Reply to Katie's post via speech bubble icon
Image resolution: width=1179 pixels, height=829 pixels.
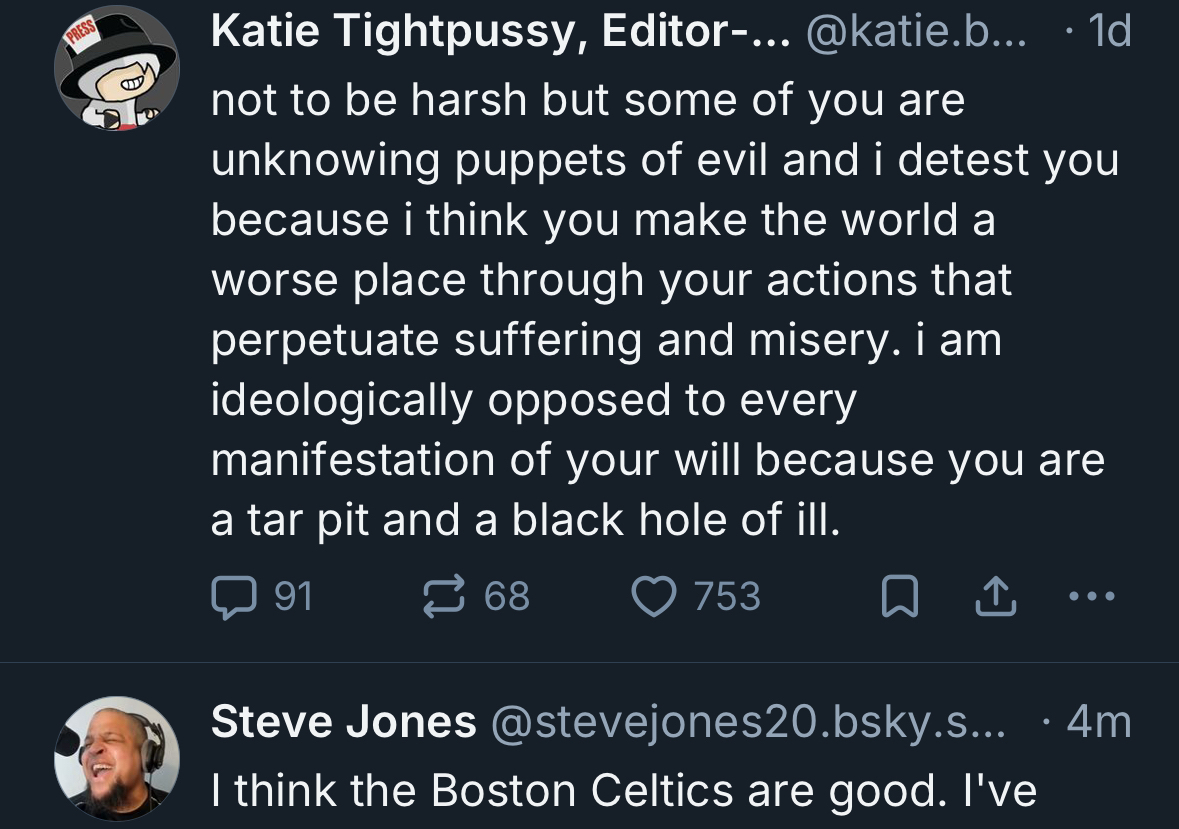pyautogui.click(x=231, y=597)
